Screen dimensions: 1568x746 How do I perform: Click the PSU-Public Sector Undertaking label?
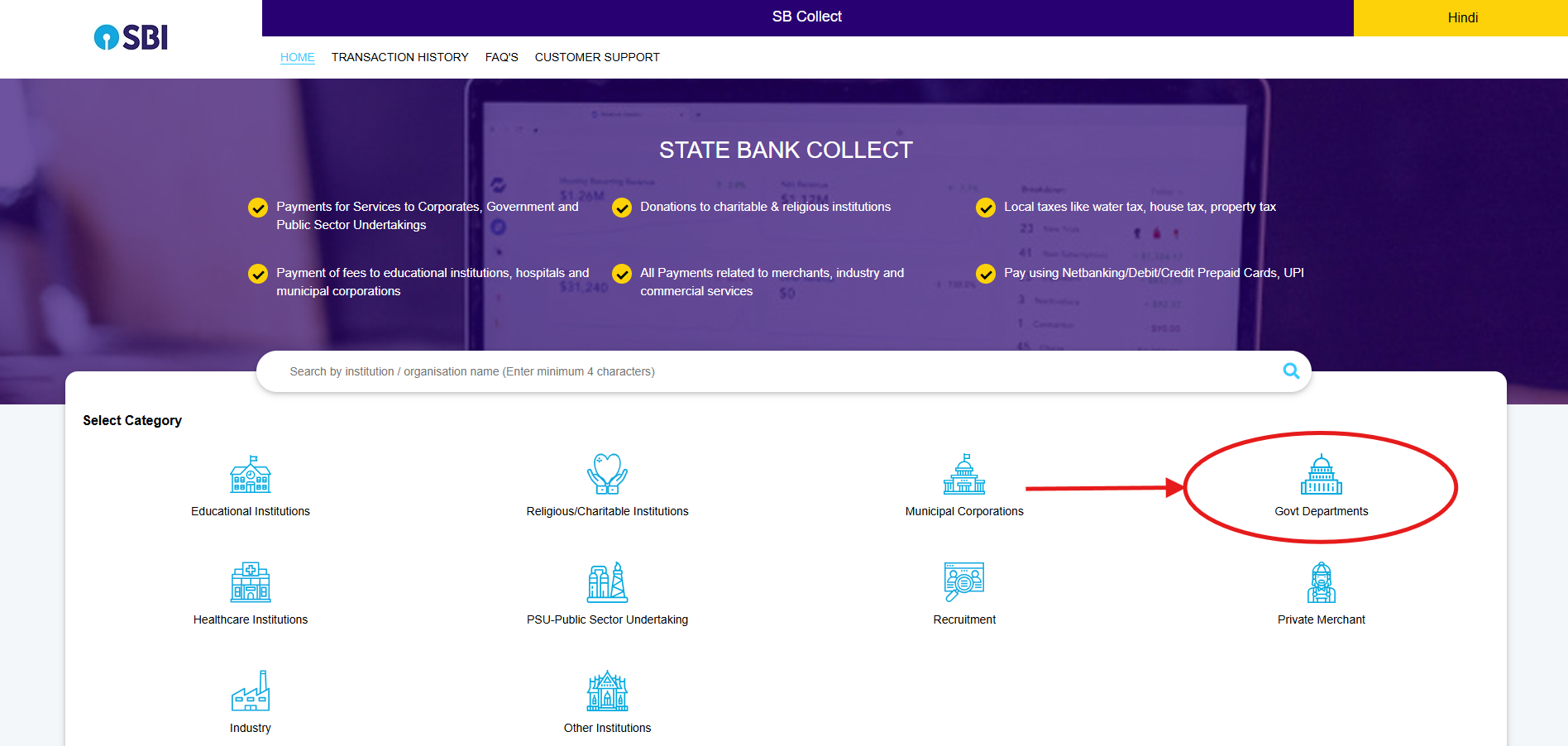pos(607,619)
